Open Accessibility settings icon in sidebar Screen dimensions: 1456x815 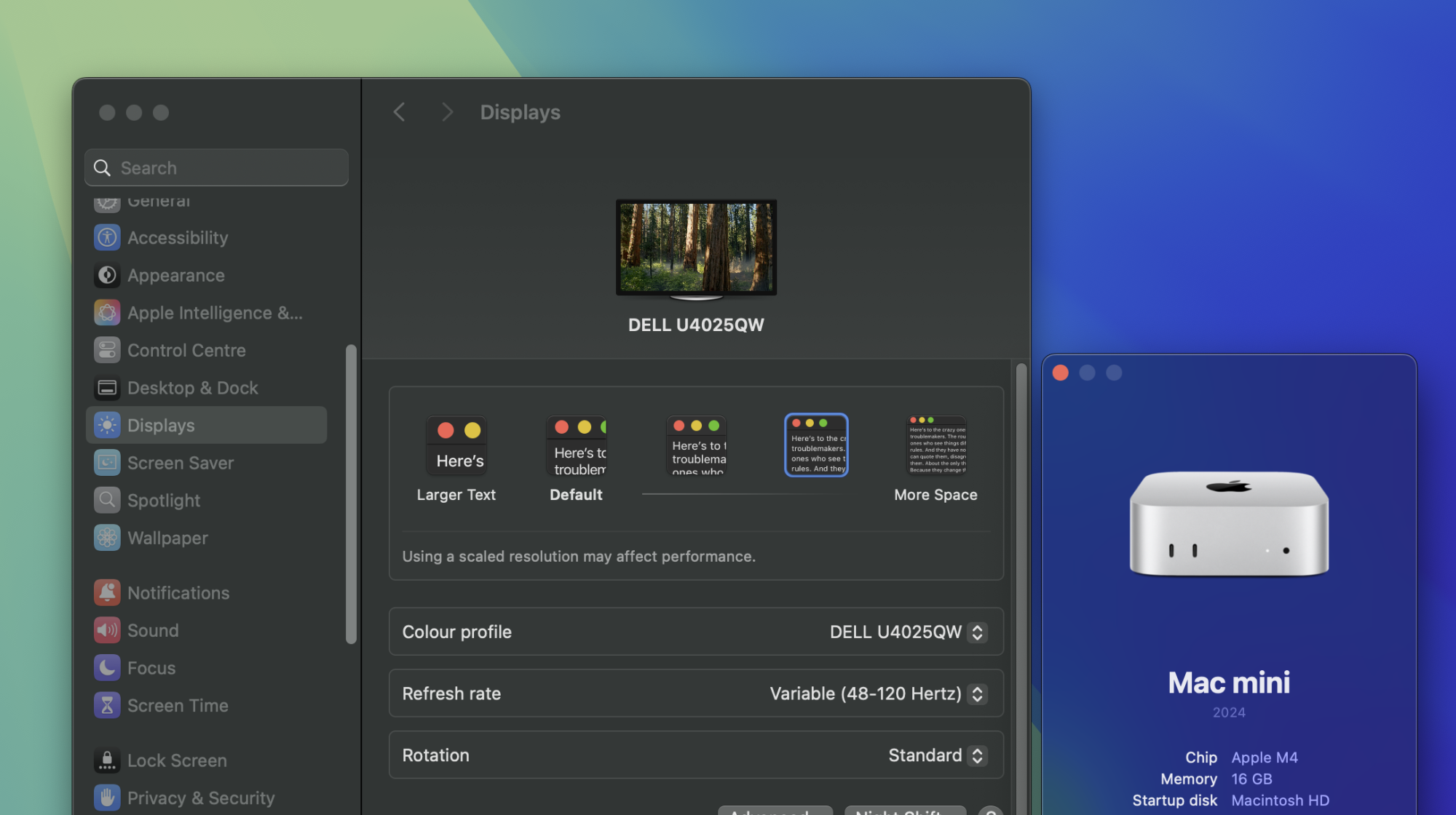click(107, 237)
